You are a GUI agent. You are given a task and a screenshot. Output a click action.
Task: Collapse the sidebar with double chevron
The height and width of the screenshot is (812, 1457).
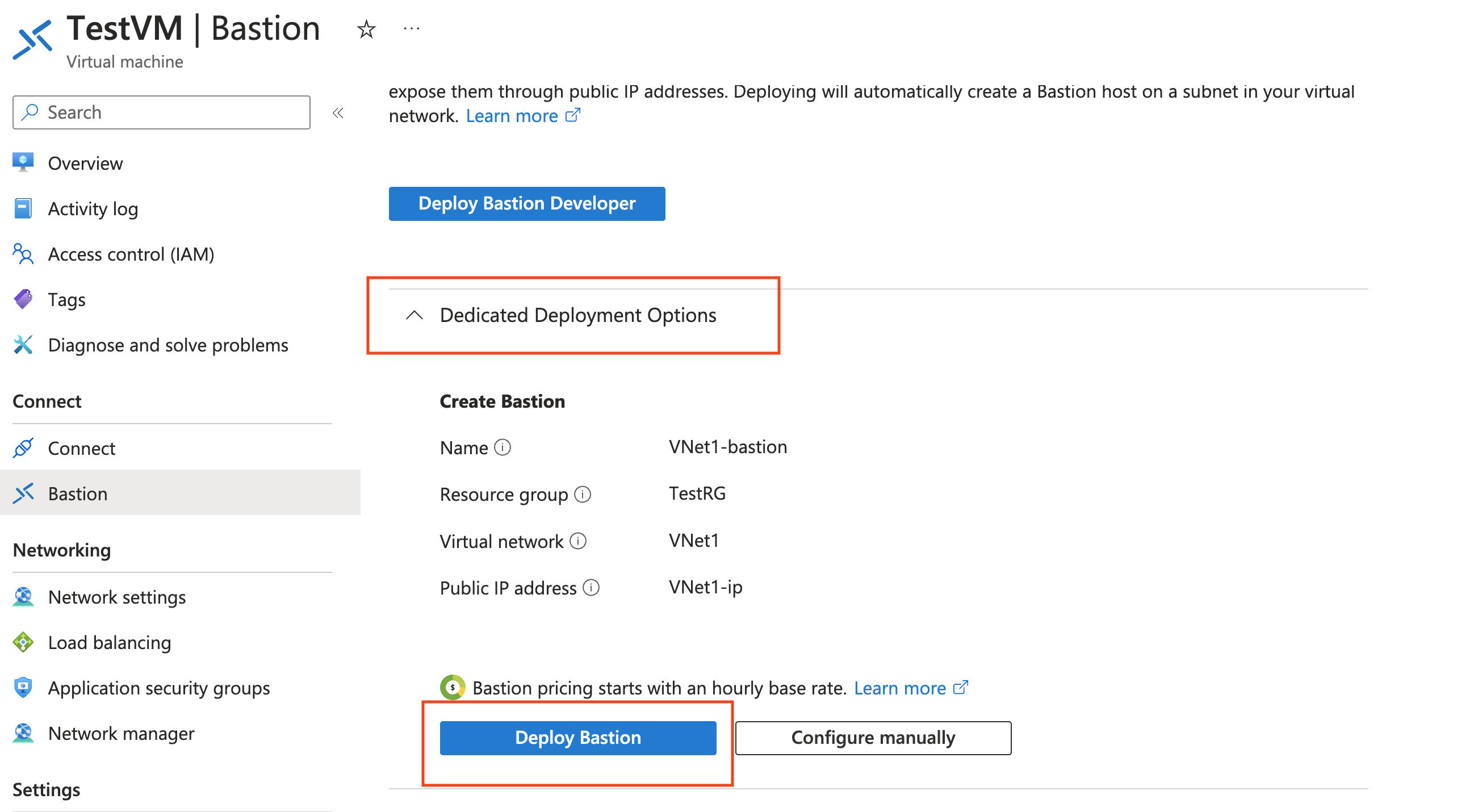coord(338,113)
